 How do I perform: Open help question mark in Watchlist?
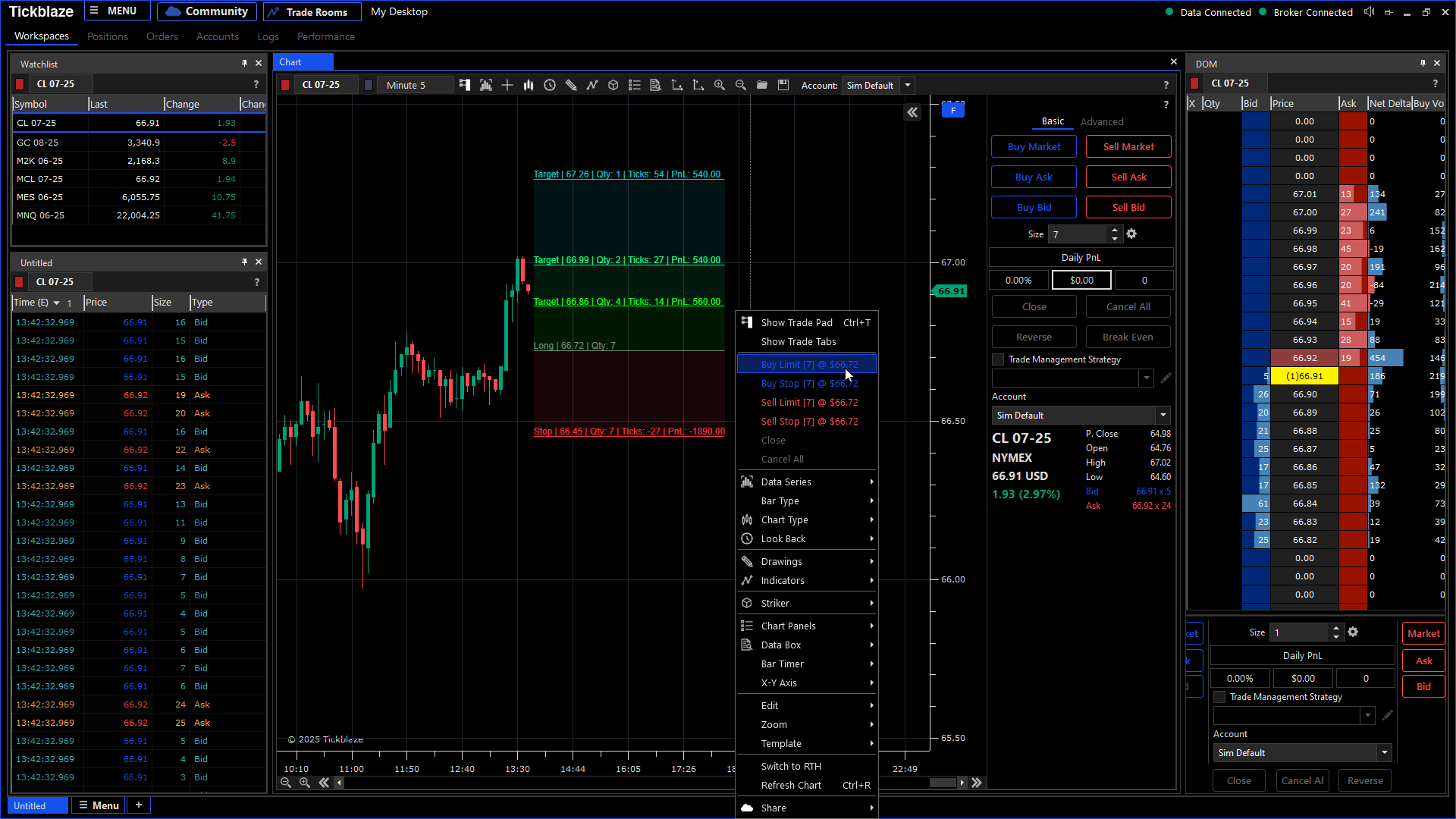click(256, 84)
